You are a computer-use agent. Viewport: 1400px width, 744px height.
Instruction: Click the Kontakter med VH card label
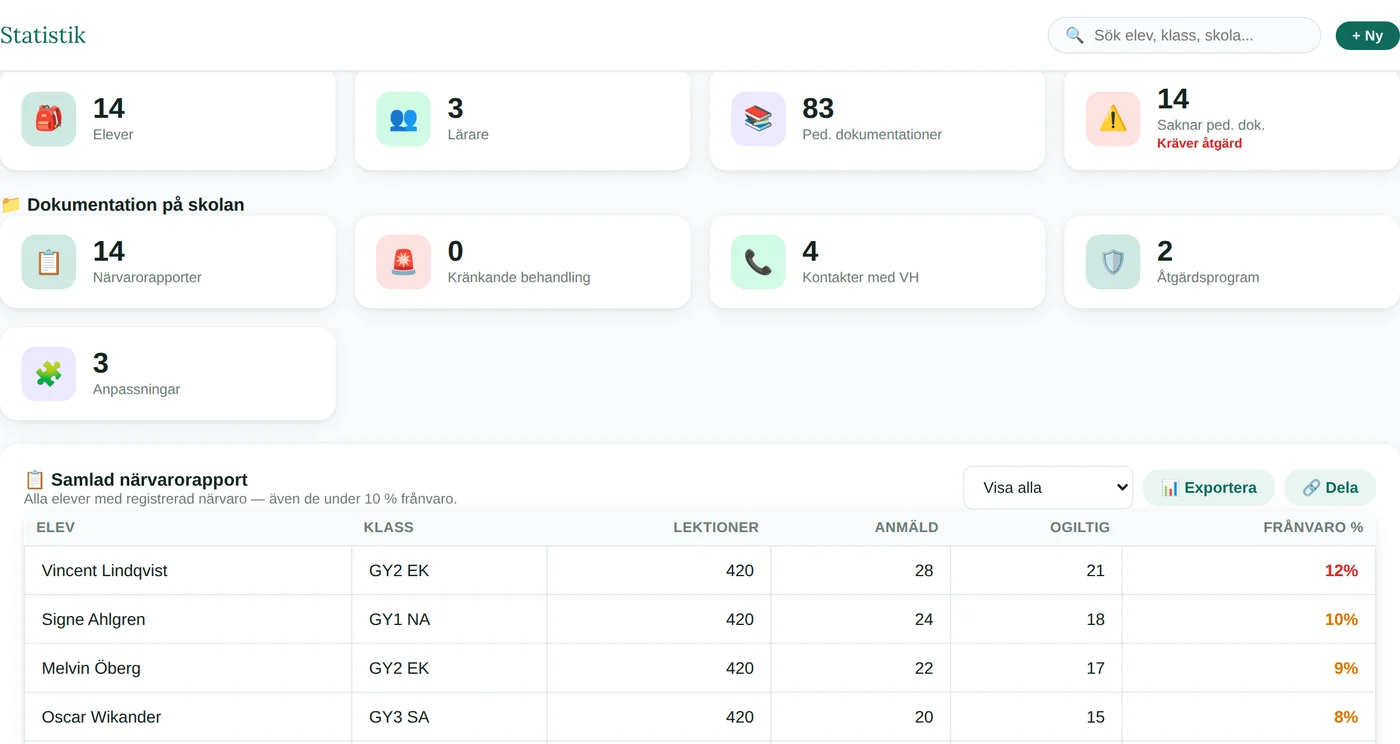tap(860, 277)
